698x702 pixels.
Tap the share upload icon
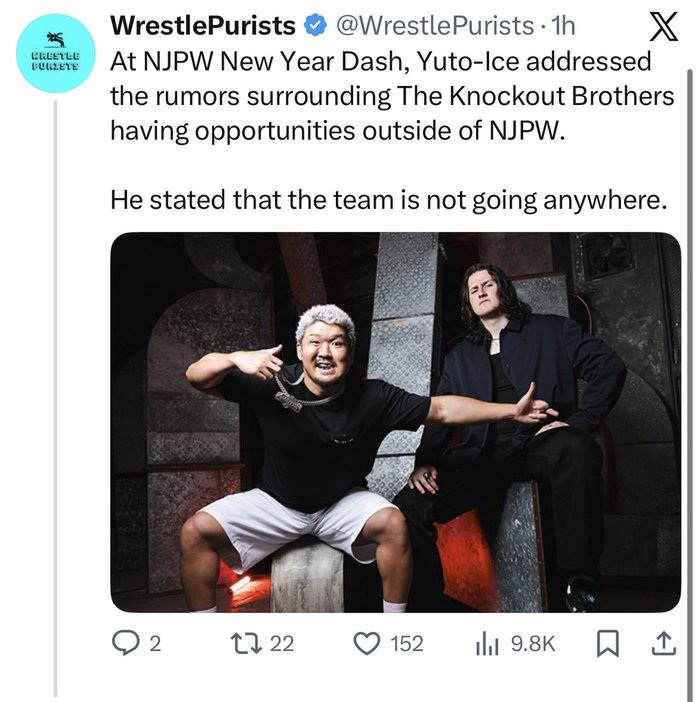pyautogui.click(x=664, y=643)
